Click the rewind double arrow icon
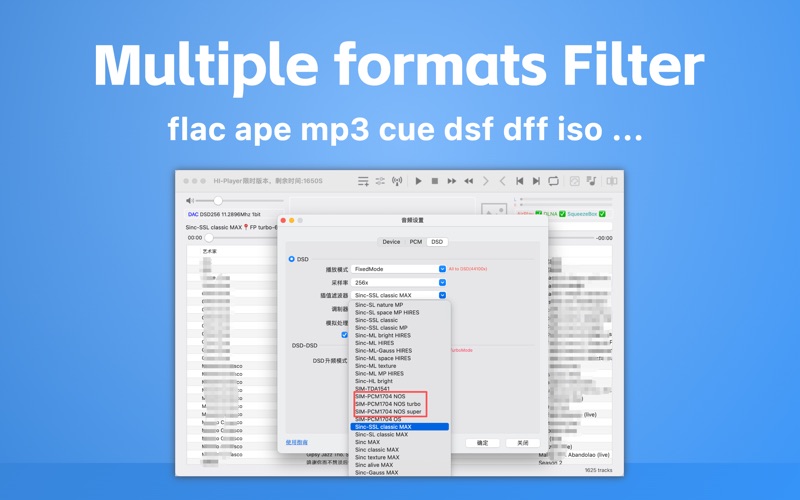The image size is (800, 500). 468,181
